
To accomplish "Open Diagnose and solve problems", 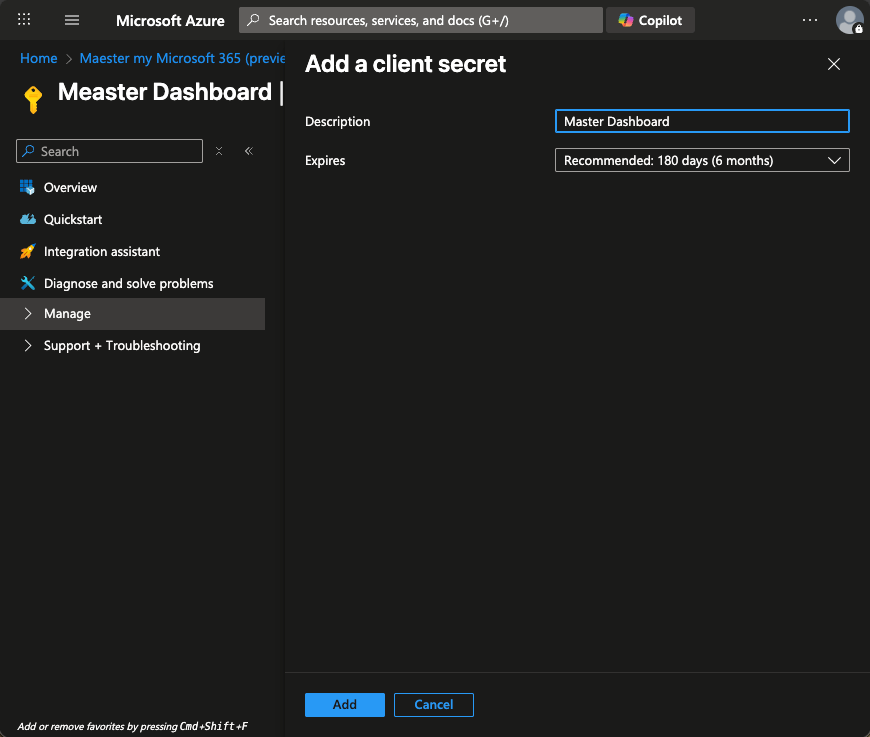I will pyautogui.click(x=128, y=283).
